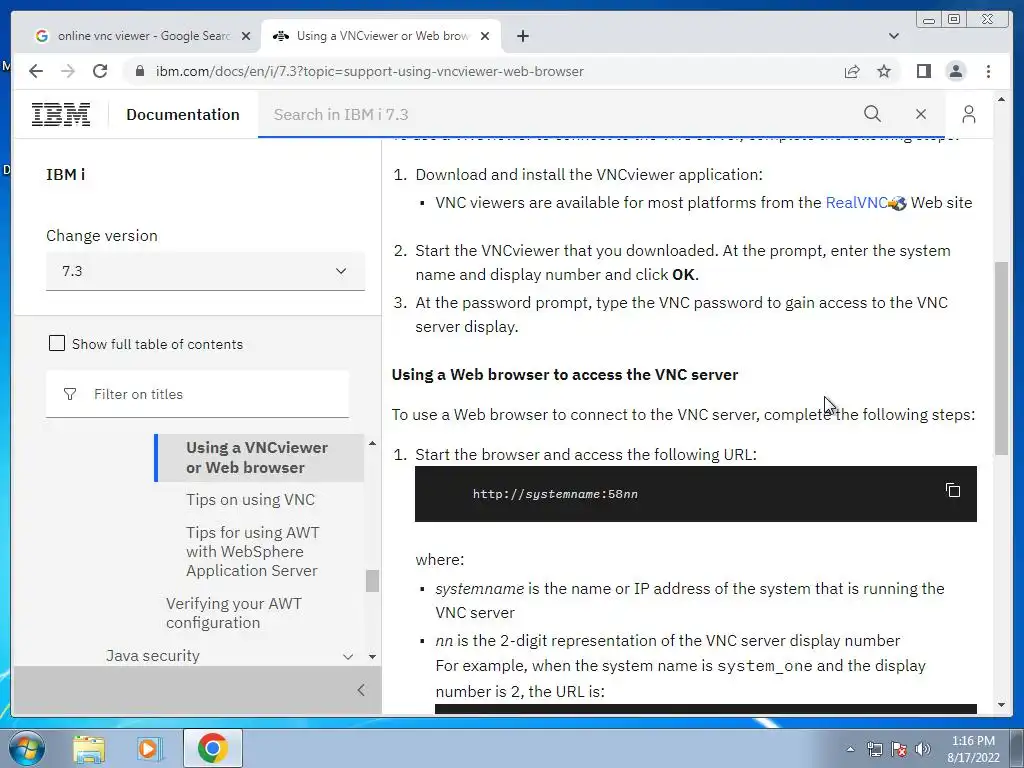This screenshot has width=1024, height=768.
Task: Click the IBM i sidebar heading
Action: coord(65,174)
